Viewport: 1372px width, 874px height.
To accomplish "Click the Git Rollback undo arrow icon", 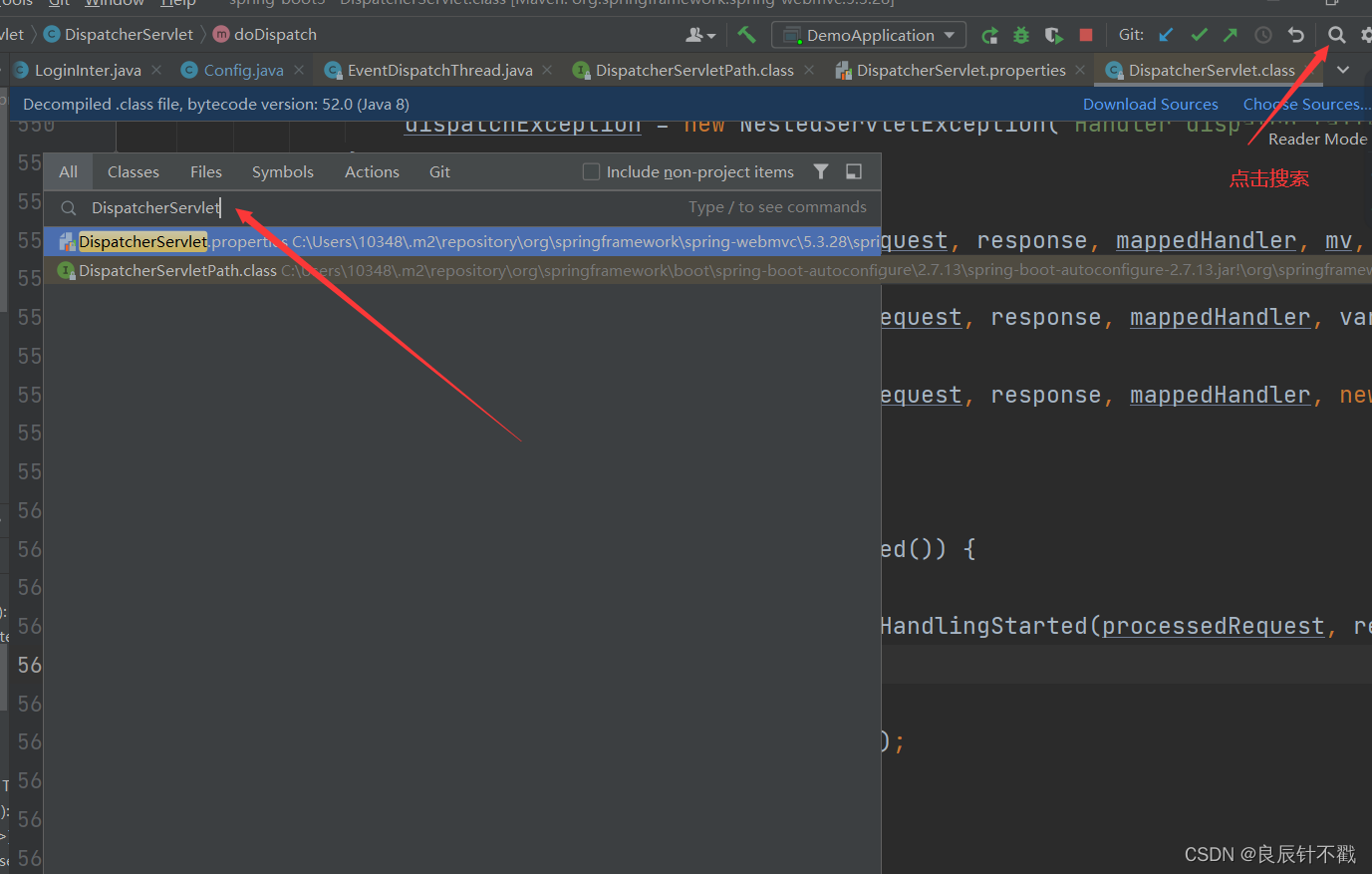I will (x=1296, y=35).
